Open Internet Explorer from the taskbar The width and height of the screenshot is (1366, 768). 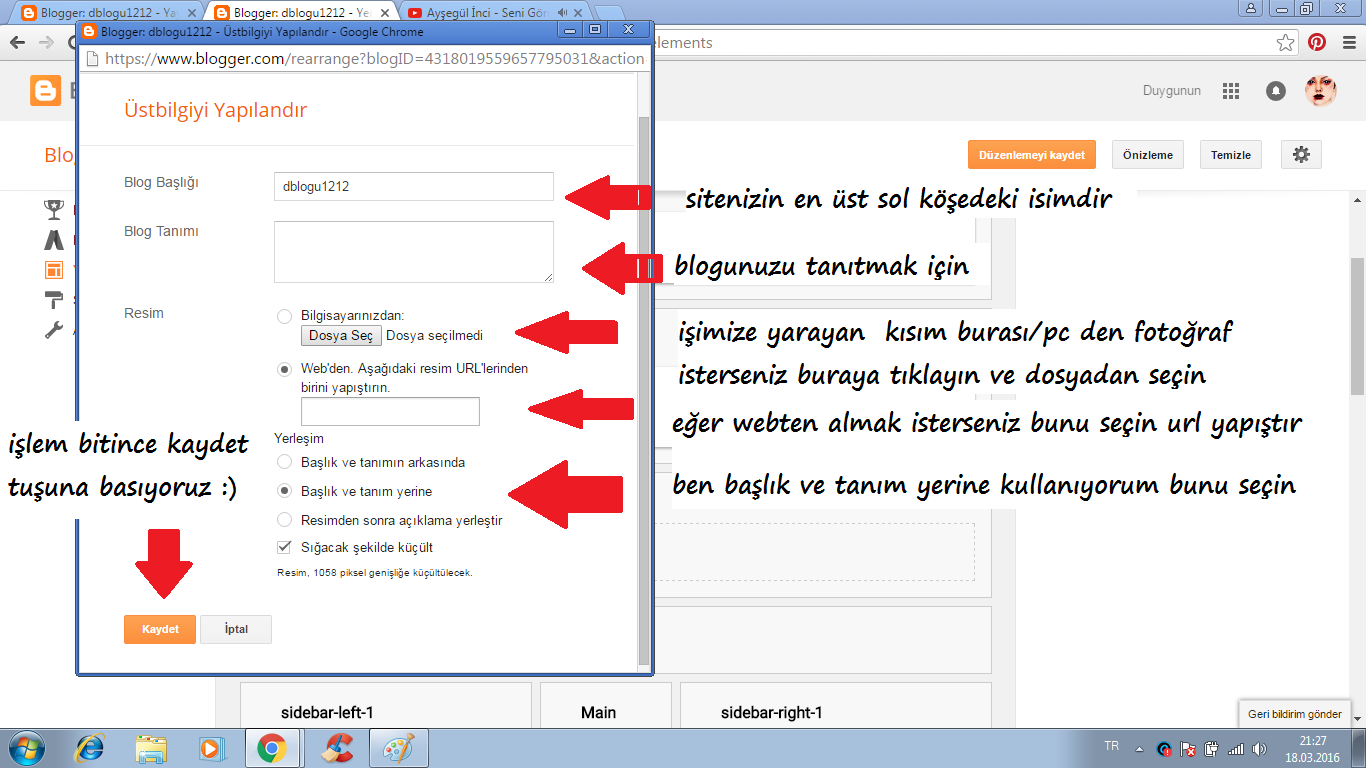91,748
